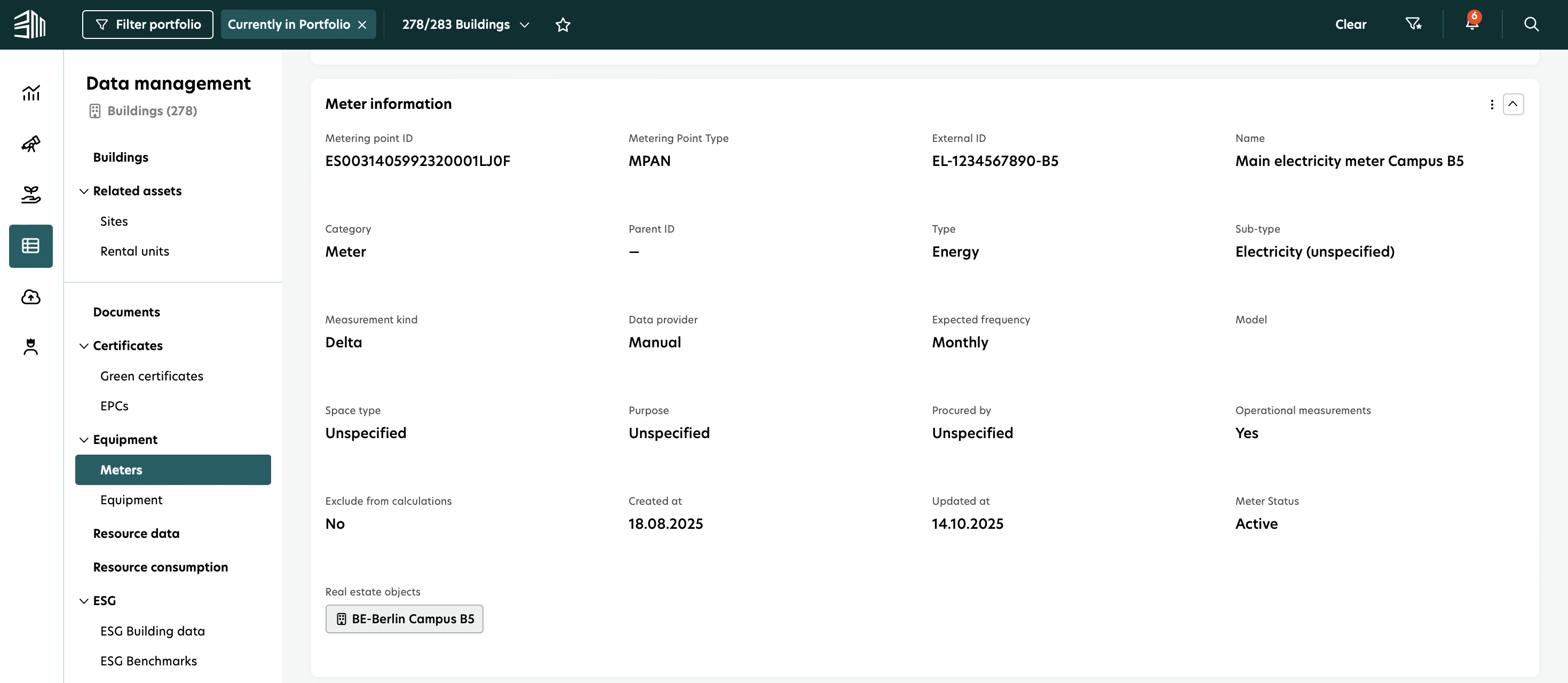This screenshot has height=683, width=1568.
Task: Open the BE-Berlin Campus B5 object chip
Action: (403, 618)
